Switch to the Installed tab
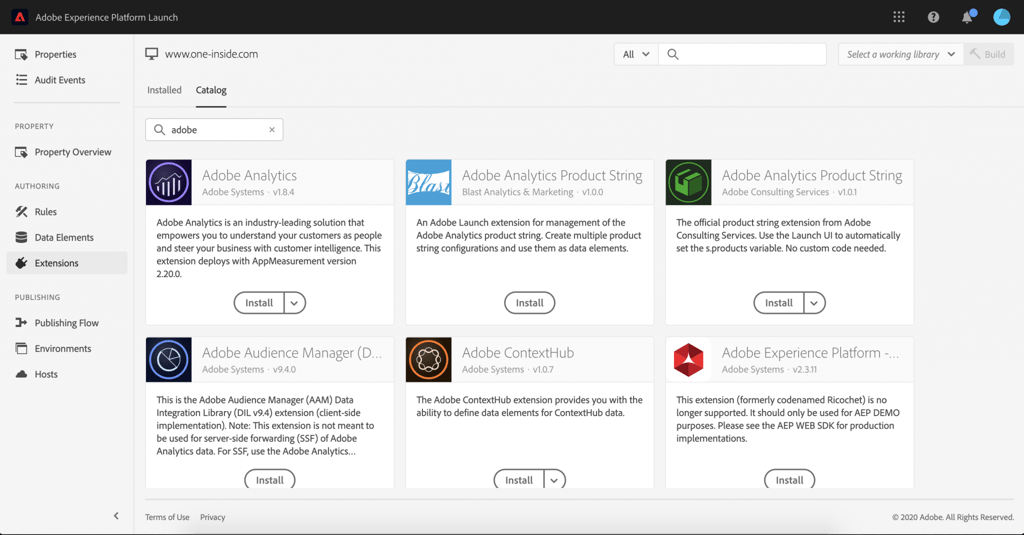This screenshot has width=1024, height=535. pyautogui.click(x=164, y=90)
